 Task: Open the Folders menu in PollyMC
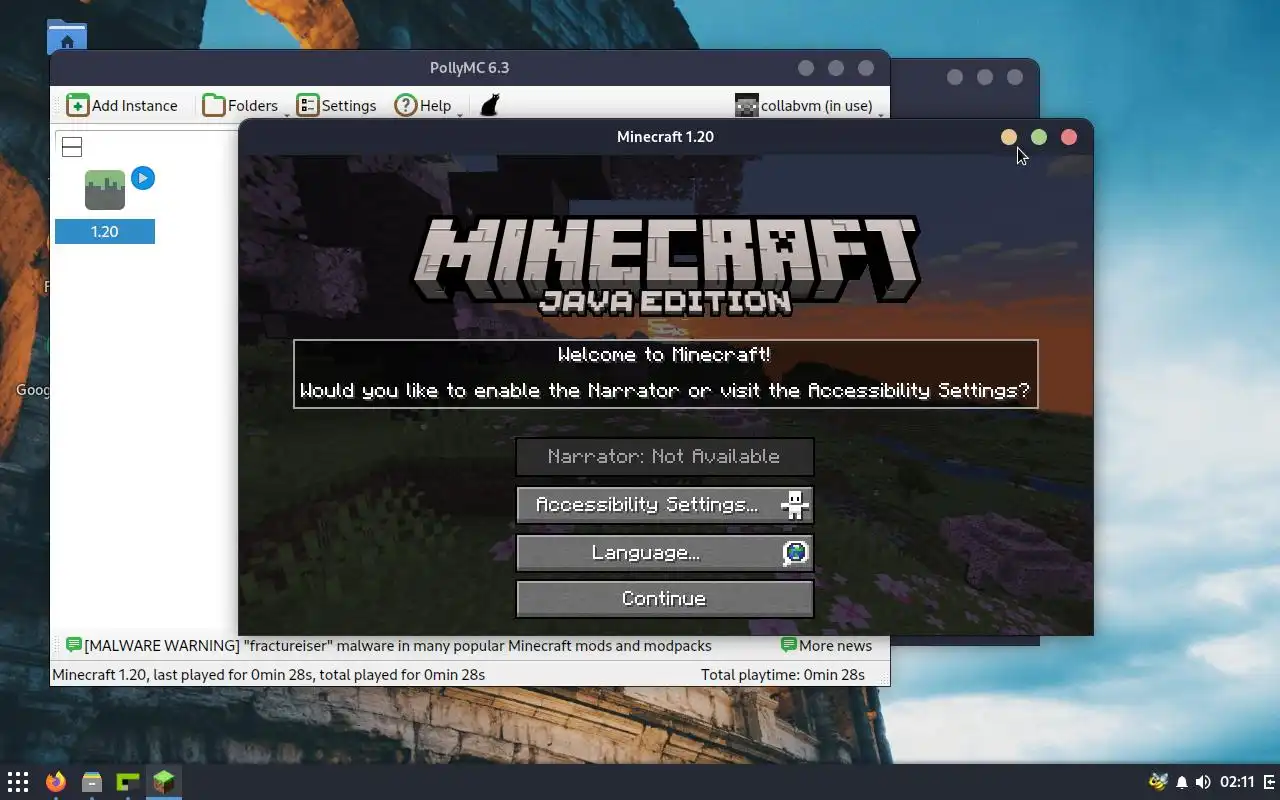tap(240, 105)
